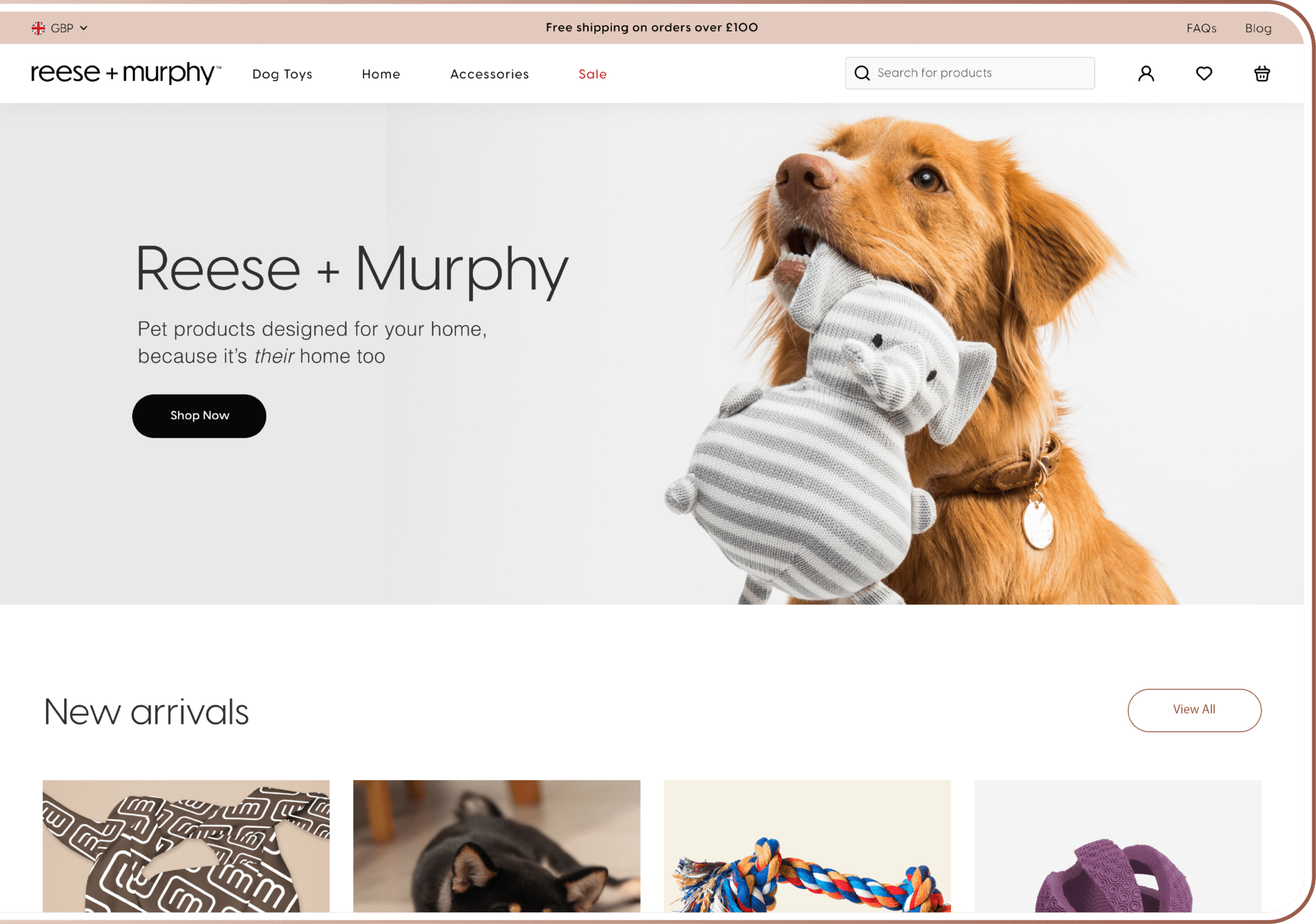
Task: Click the search magnifier icon
Action: click(x=862, y=73)
